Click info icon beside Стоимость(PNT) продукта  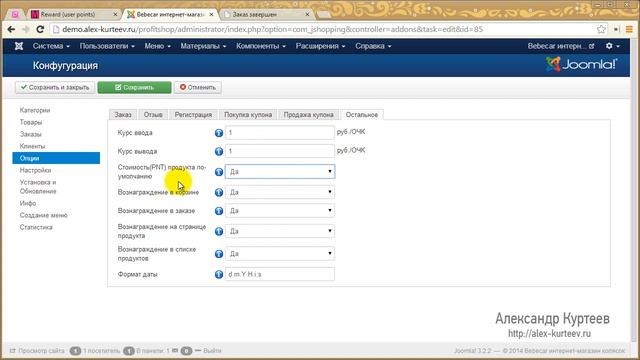[219, 172]
